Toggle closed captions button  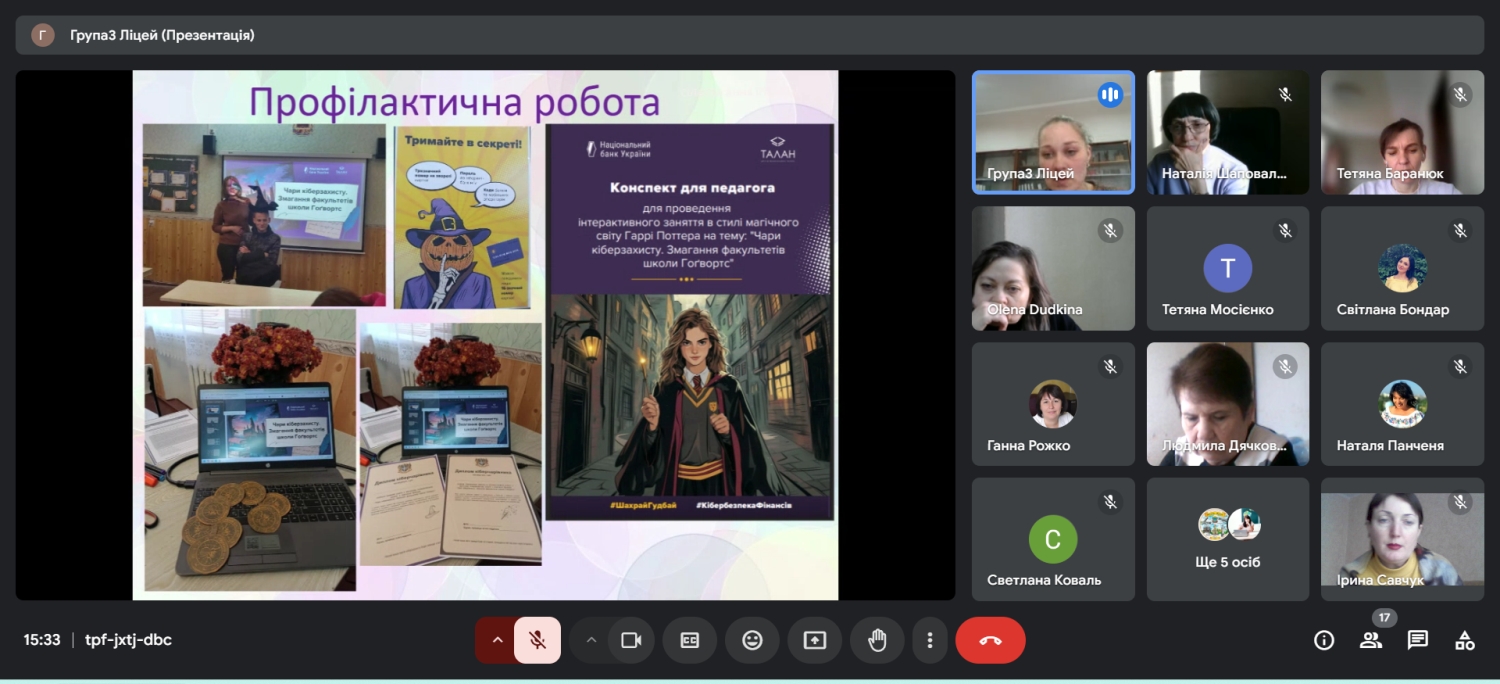pyautogui.click(x=689, y=640)
